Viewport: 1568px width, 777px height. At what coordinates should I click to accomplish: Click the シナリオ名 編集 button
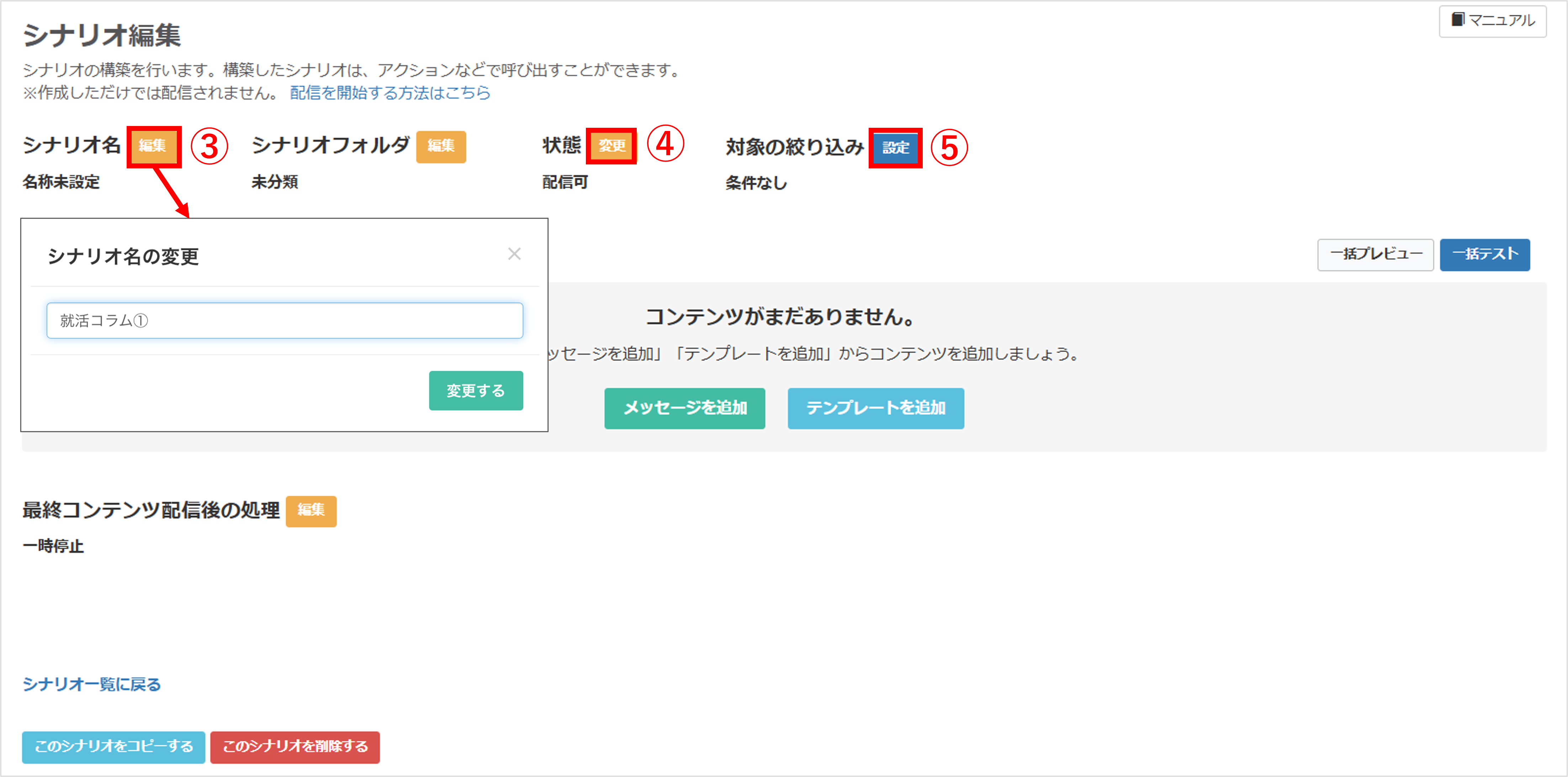[x=153, y=146]
